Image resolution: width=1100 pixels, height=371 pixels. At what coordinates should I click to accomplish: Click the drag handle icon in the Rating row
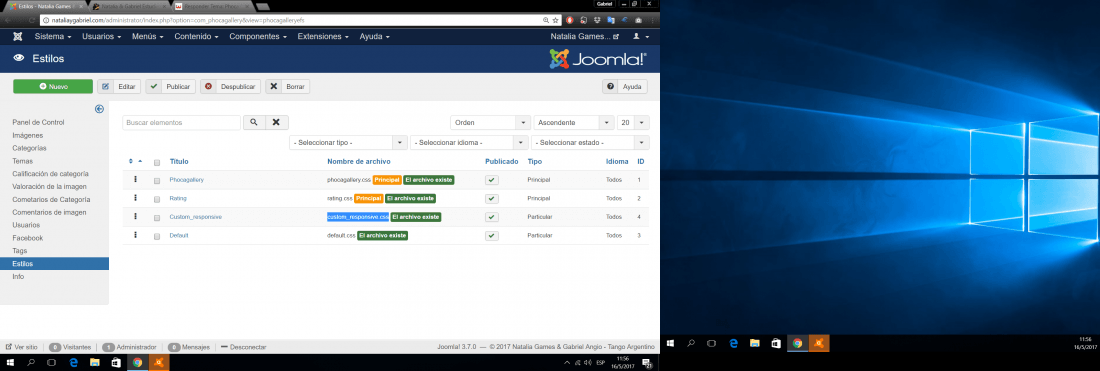(x=135, y=198)
